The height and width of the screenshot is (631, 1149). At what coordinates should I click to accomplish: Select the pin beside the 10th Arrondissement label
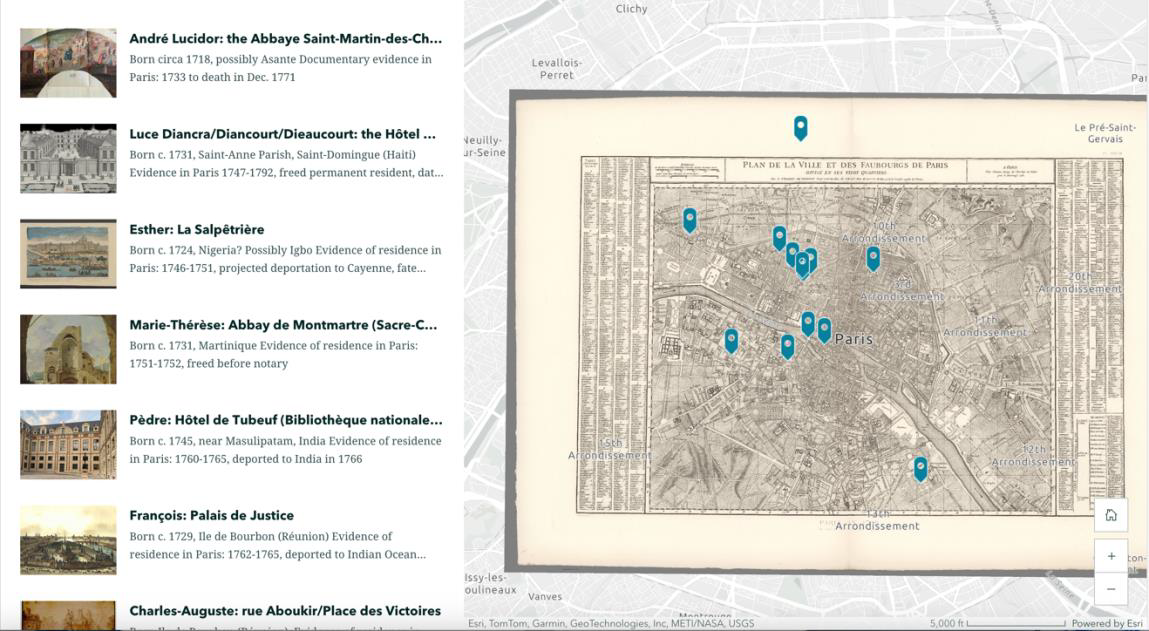coord(873,259)
